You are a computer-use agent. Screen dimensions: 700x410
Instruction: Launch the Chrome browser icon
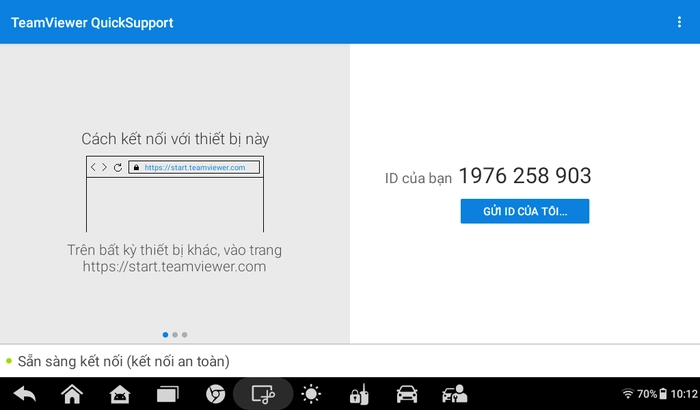pos(215,394)
